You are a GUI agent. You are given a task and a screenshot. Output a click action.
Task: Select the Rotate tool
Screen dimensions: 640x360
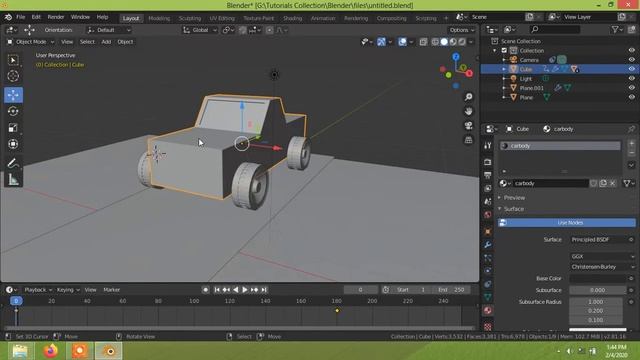click(x=13, y=111)
